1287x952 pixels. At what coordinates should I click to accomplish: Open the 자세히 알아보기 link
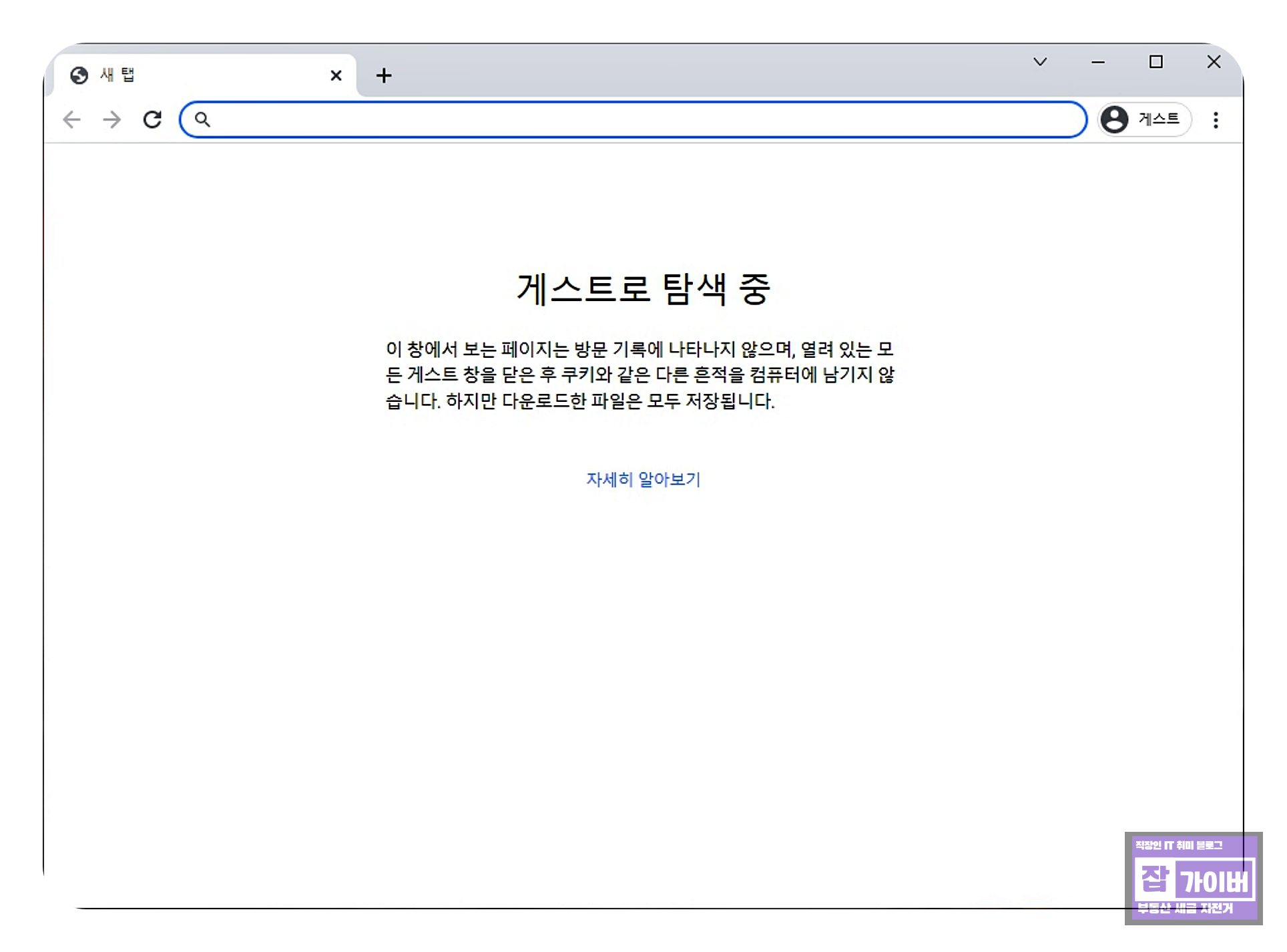[643, 479]
